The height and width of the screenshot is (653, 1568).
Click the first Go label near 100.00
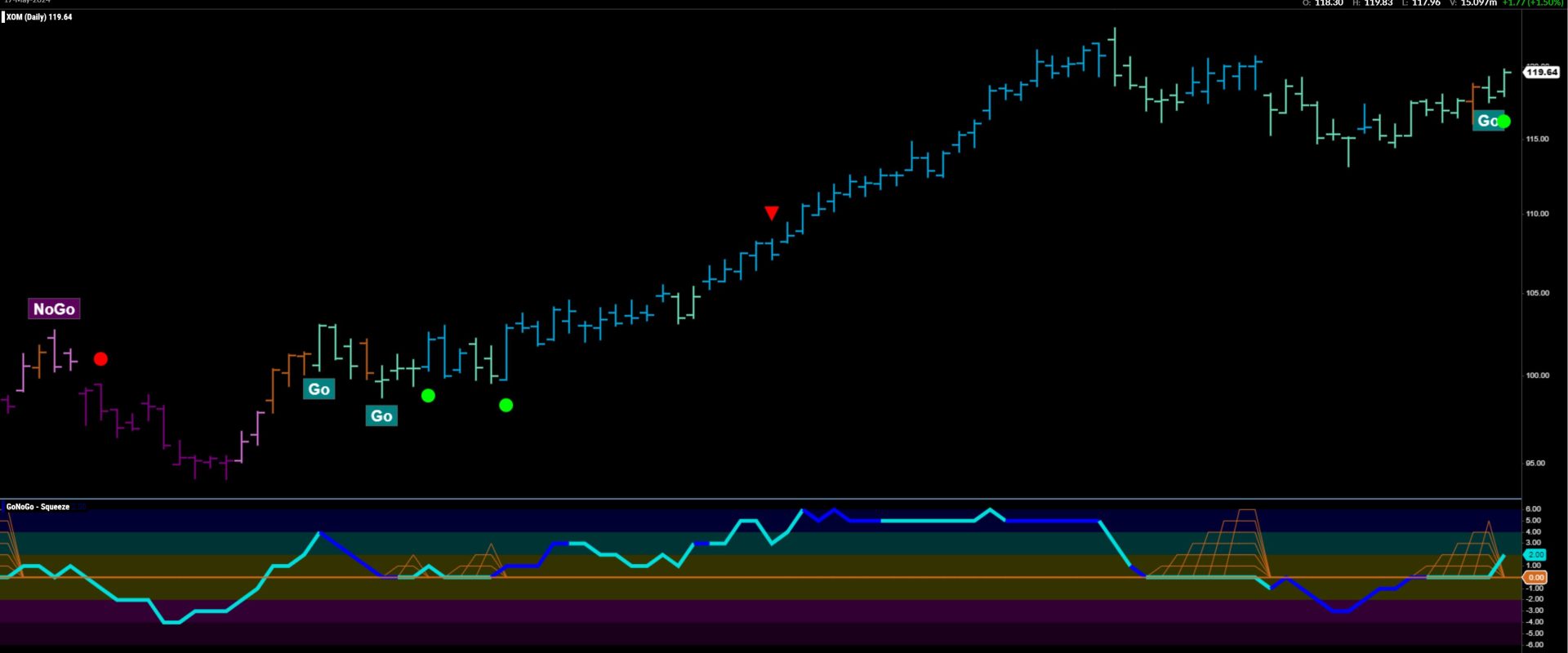click(x=318, y=389)
